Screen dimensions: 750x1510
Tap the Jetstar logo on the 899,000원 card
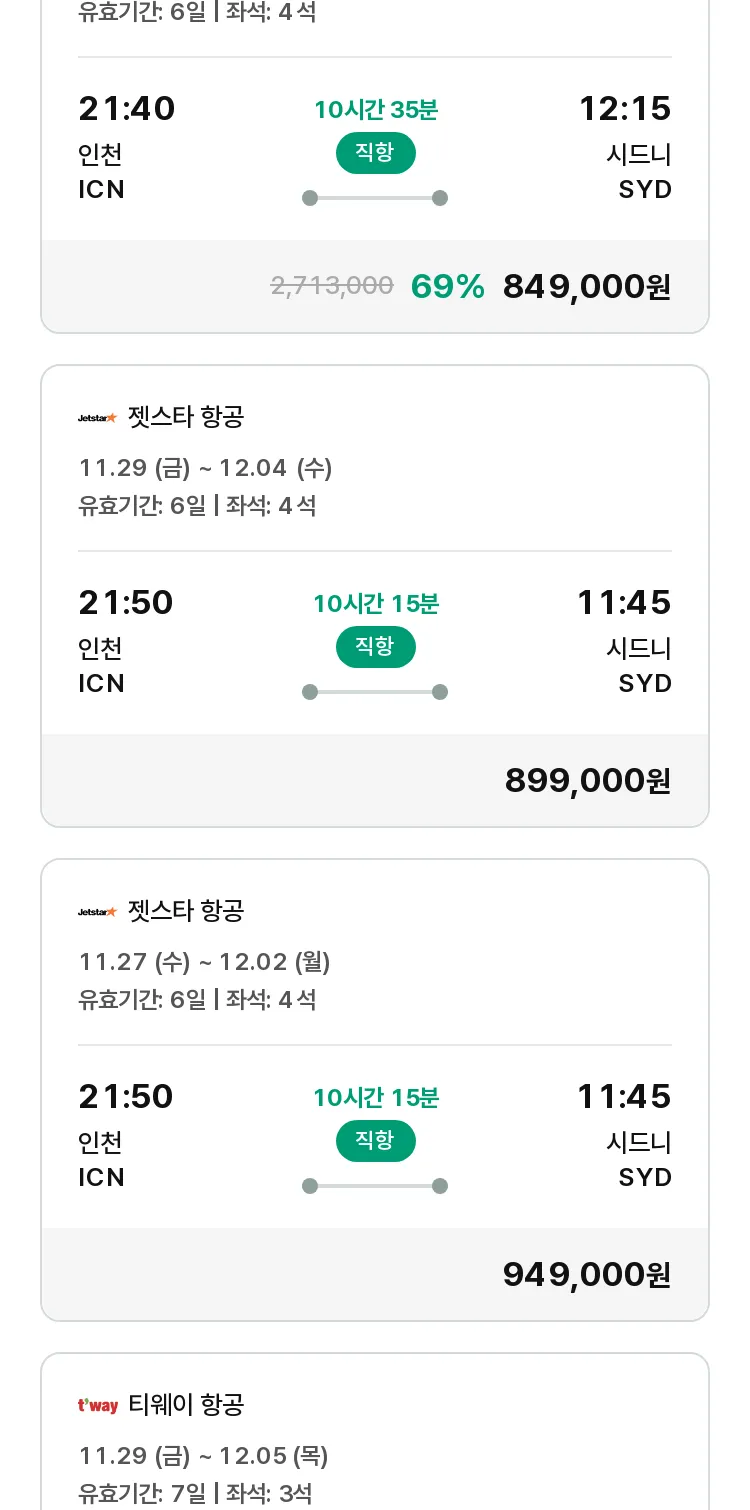(97, 418)
